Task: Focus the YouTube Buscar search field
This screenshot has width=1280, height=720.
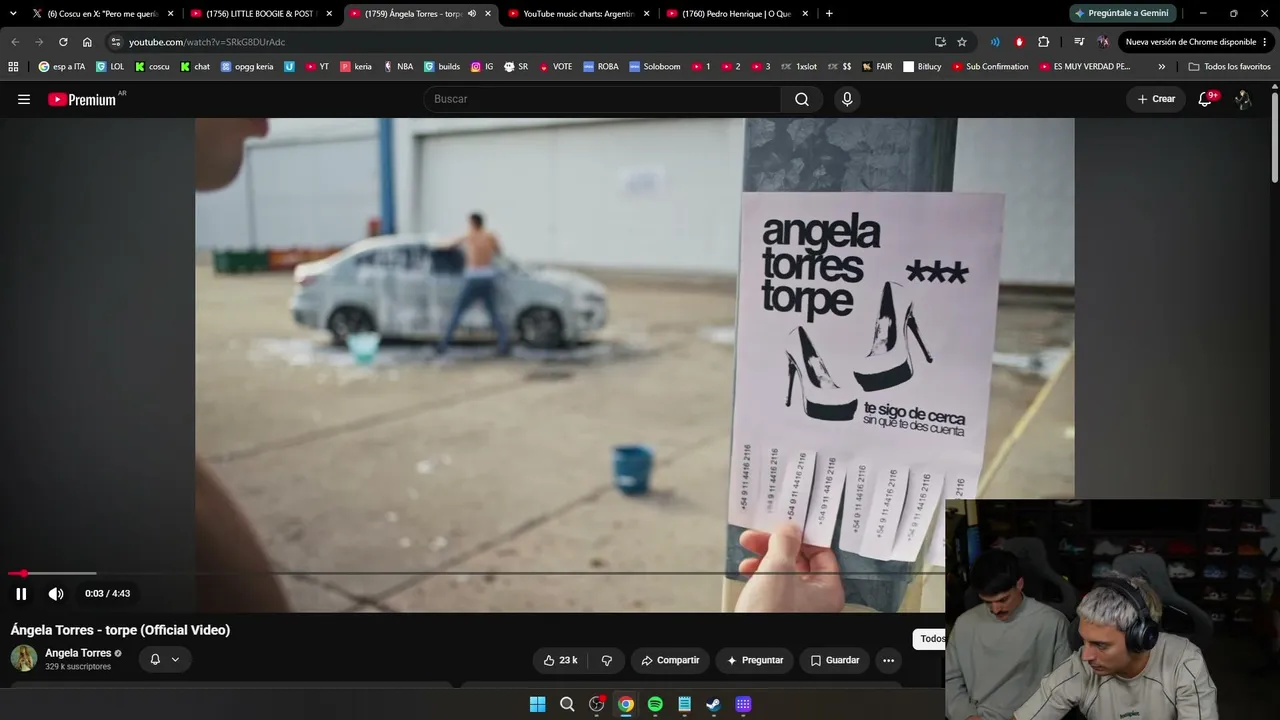Action: [602, 99]
